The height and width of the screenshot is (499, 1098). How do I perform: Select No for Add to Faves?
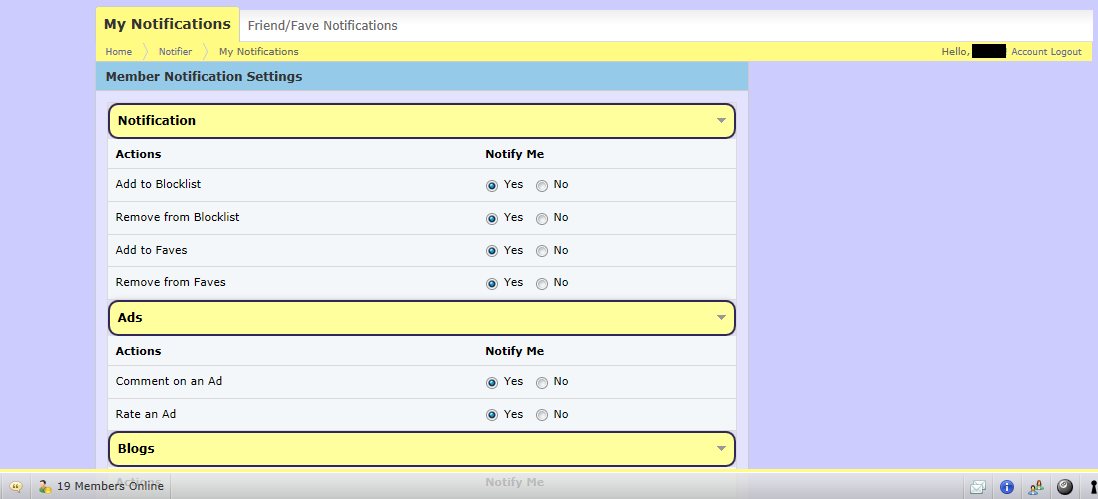(541, 251)
